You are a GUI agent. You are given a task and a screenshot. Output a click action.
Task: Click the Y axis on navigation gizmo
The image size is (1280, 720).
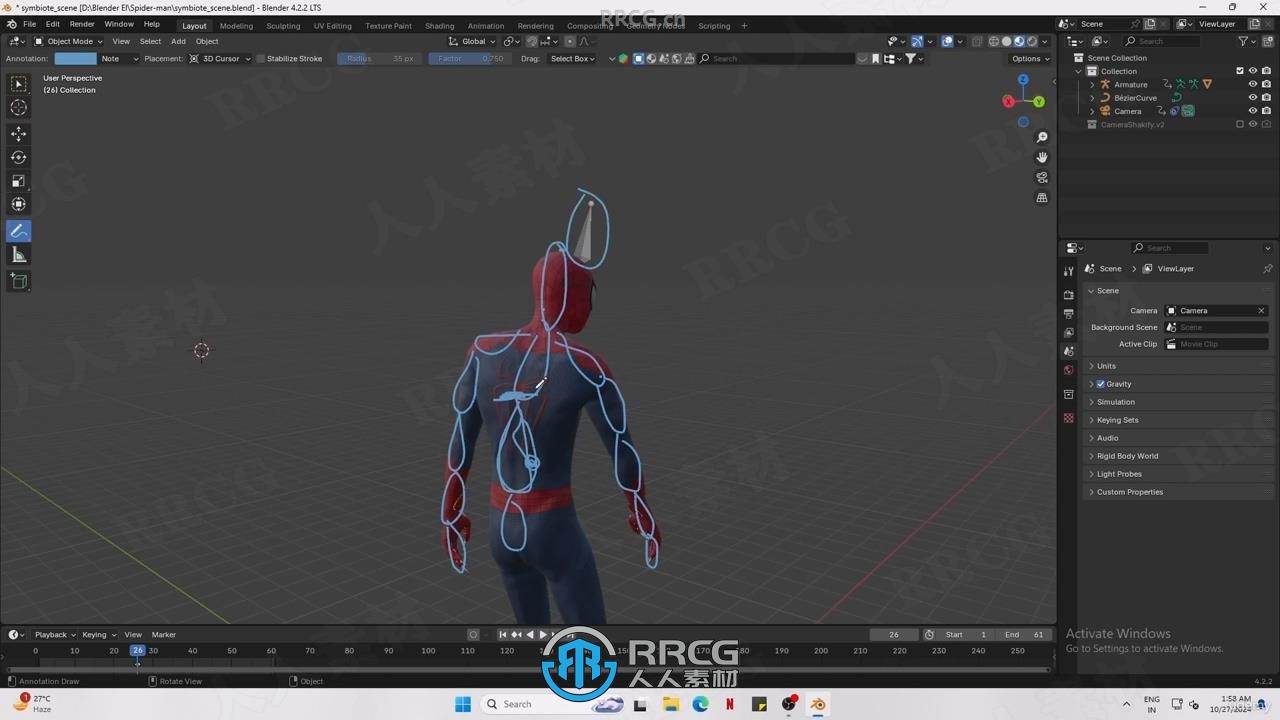coord(1039,102)
